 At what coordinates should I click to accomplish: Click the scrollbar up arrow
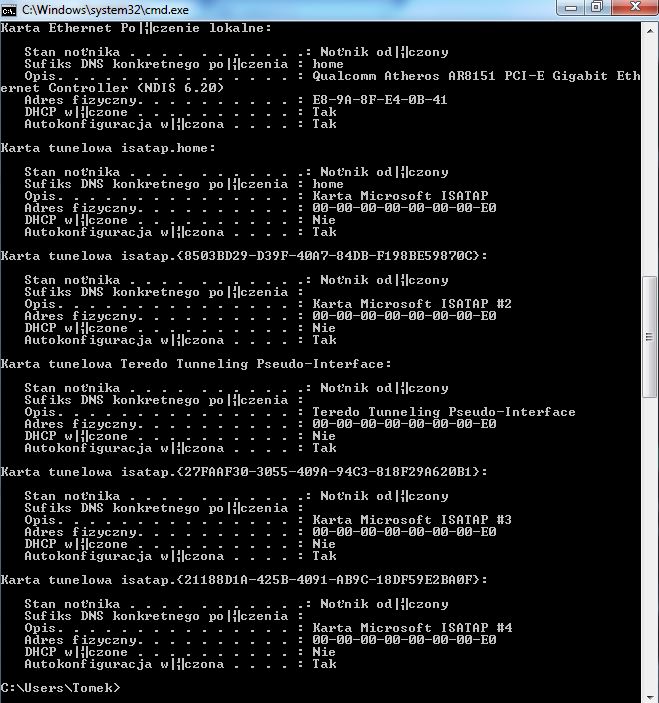[650, 31]
